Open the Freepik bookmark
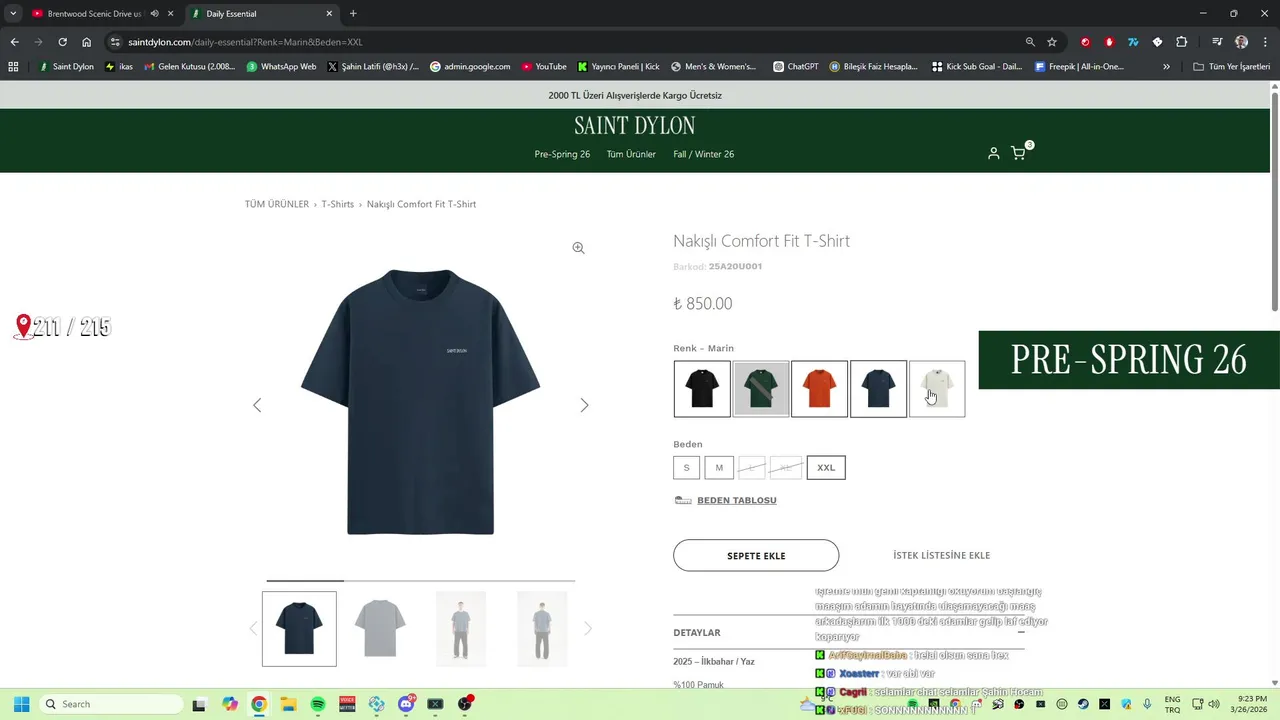Viewport: 1280px width, 720px height. coord(1078,67)
